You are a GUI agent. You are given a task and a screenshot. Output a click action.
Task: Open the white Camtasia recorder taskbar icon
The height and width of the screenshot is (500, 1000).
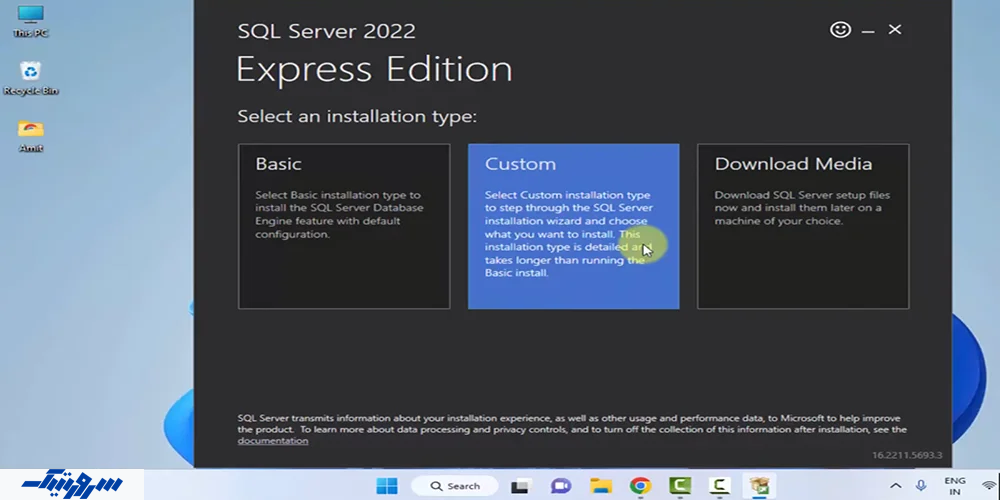[x=719, y=486]
